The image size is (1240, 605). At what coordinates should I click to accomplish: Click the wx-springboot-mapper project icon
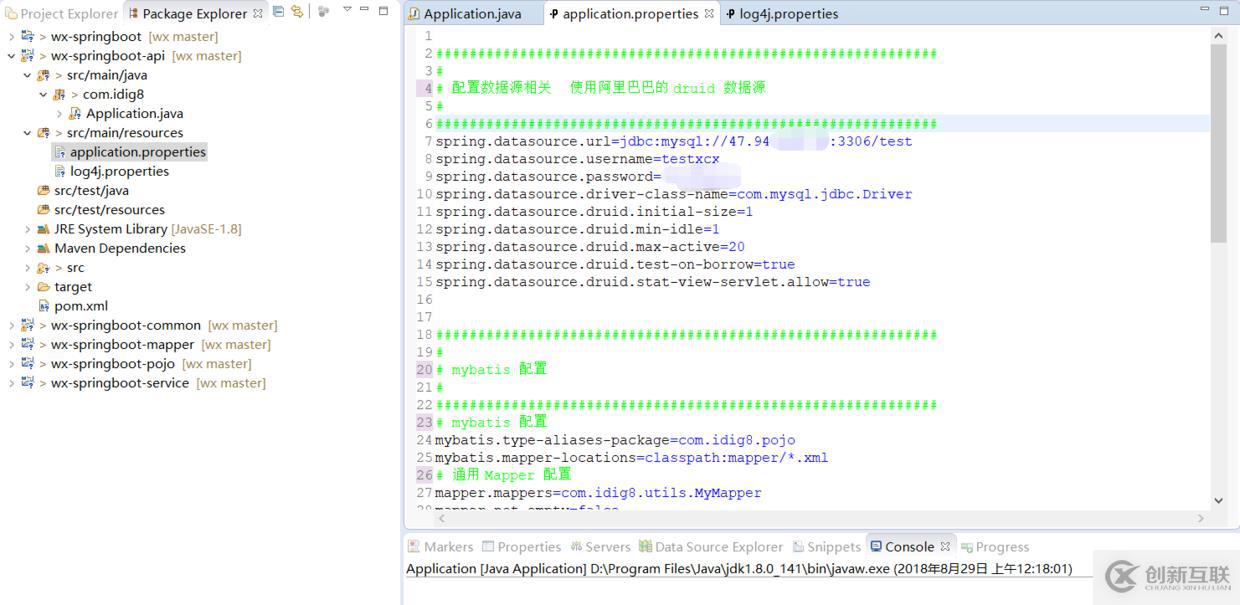27,345
